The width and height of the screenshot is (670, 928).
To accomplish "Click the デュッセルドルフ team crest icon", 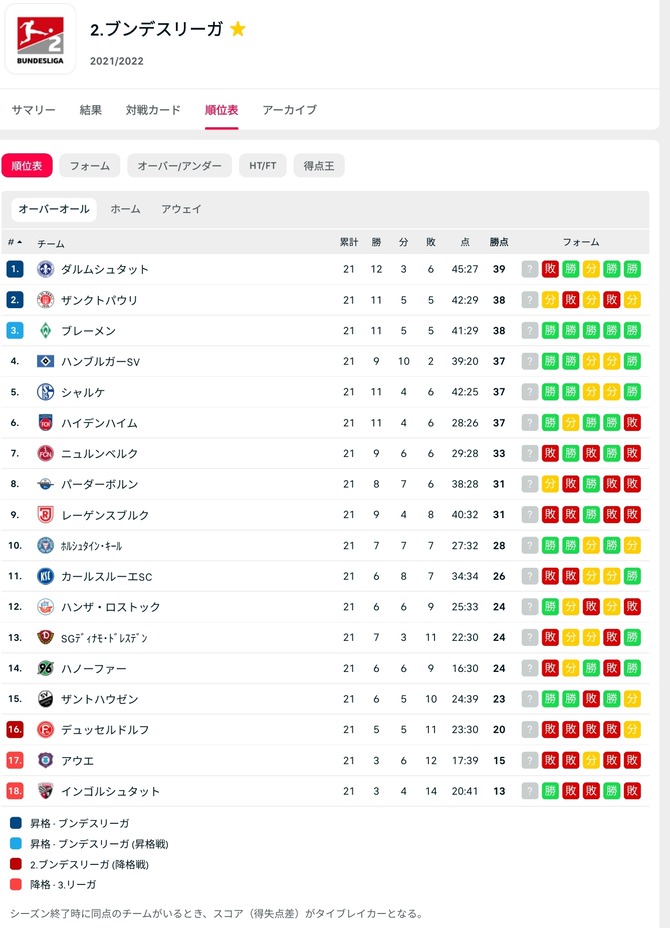I will [x=46, y=730].
